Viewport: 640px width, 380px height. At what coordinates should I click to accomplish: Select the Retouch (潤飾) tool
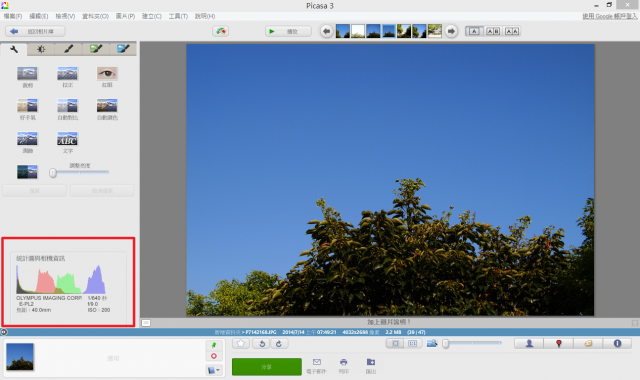[27, 139]
